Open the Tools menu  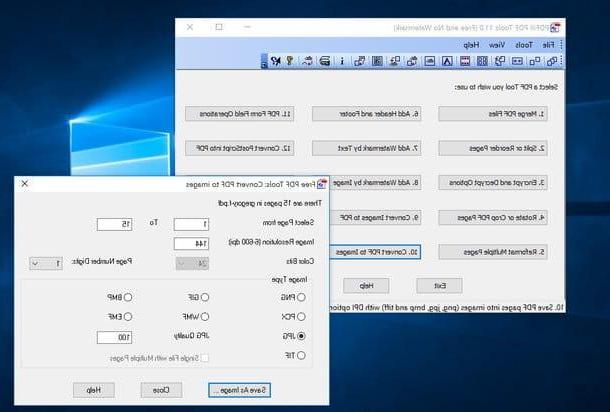[x=524, y=45]
